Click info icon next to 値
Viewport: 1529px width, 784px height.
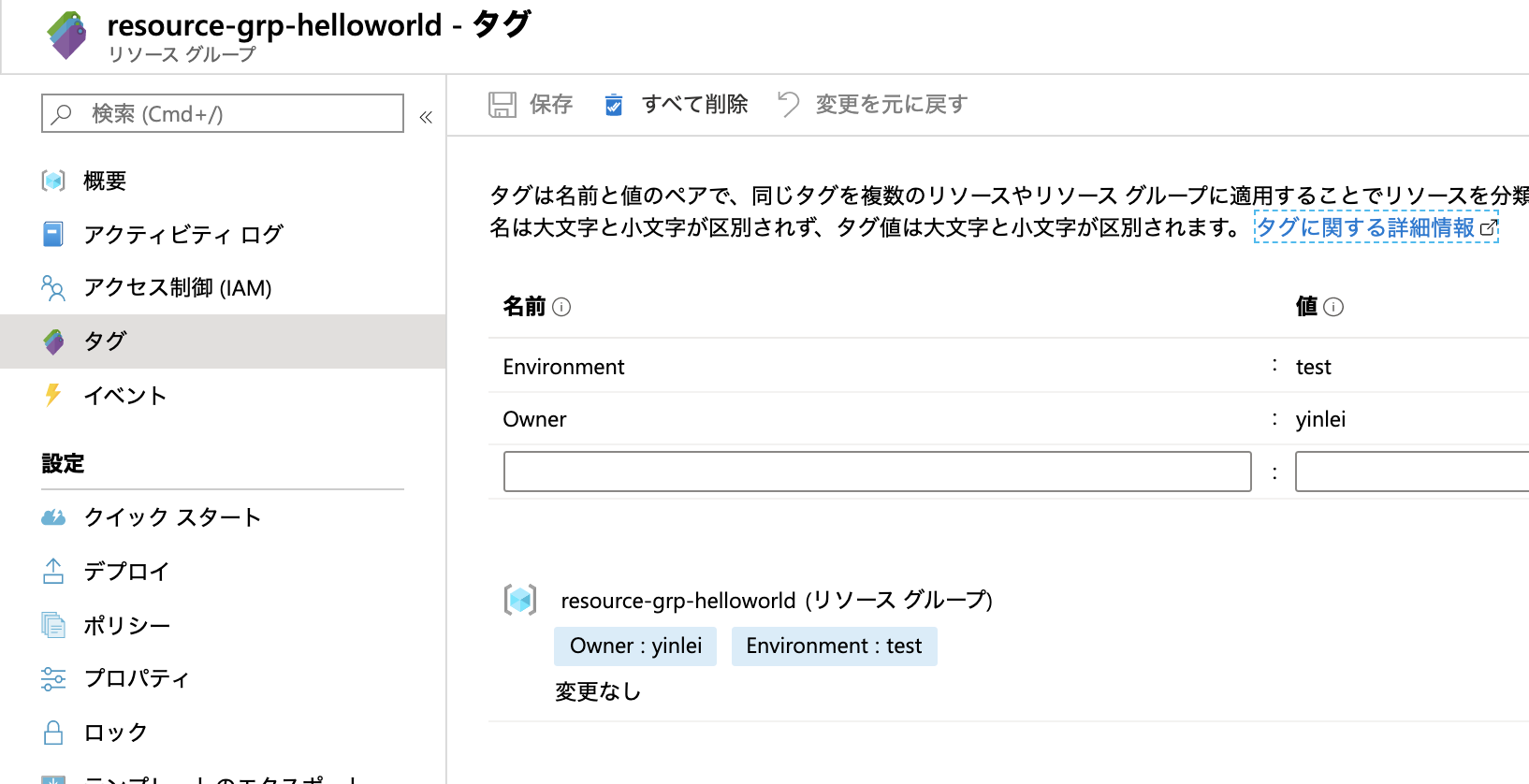coord(1334,307)
